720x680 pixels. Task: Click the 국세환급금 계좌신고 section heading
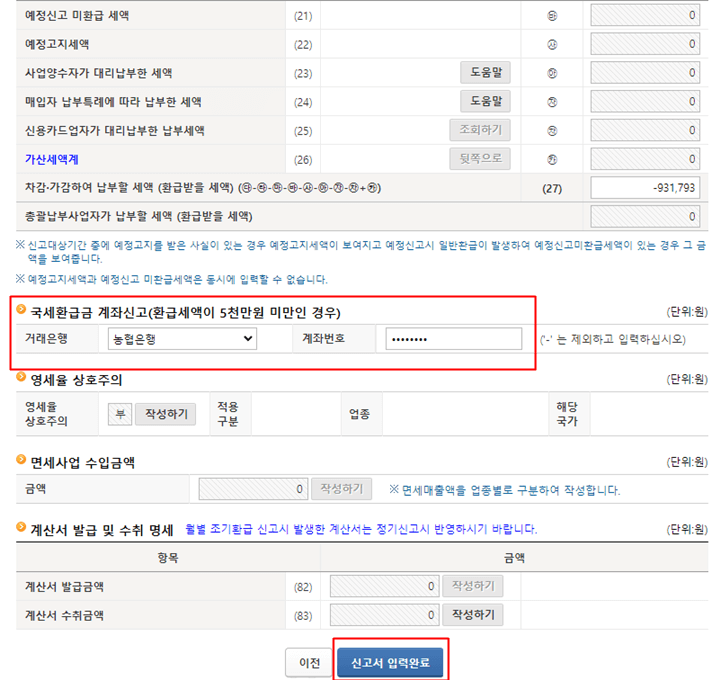185,313
